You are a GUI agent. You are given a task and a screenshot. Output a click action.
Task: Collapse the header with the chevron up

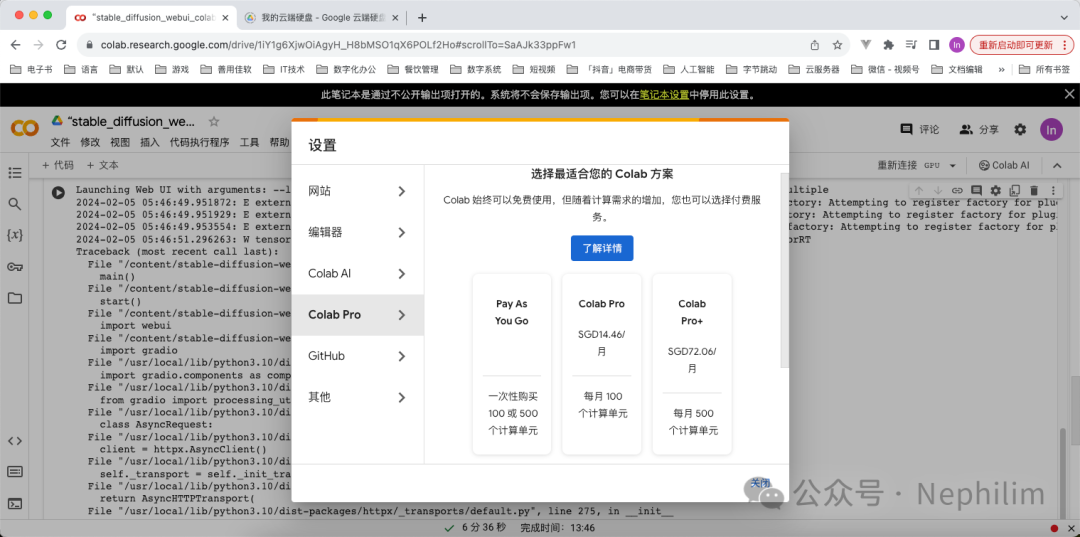[x=1056, y=165]
